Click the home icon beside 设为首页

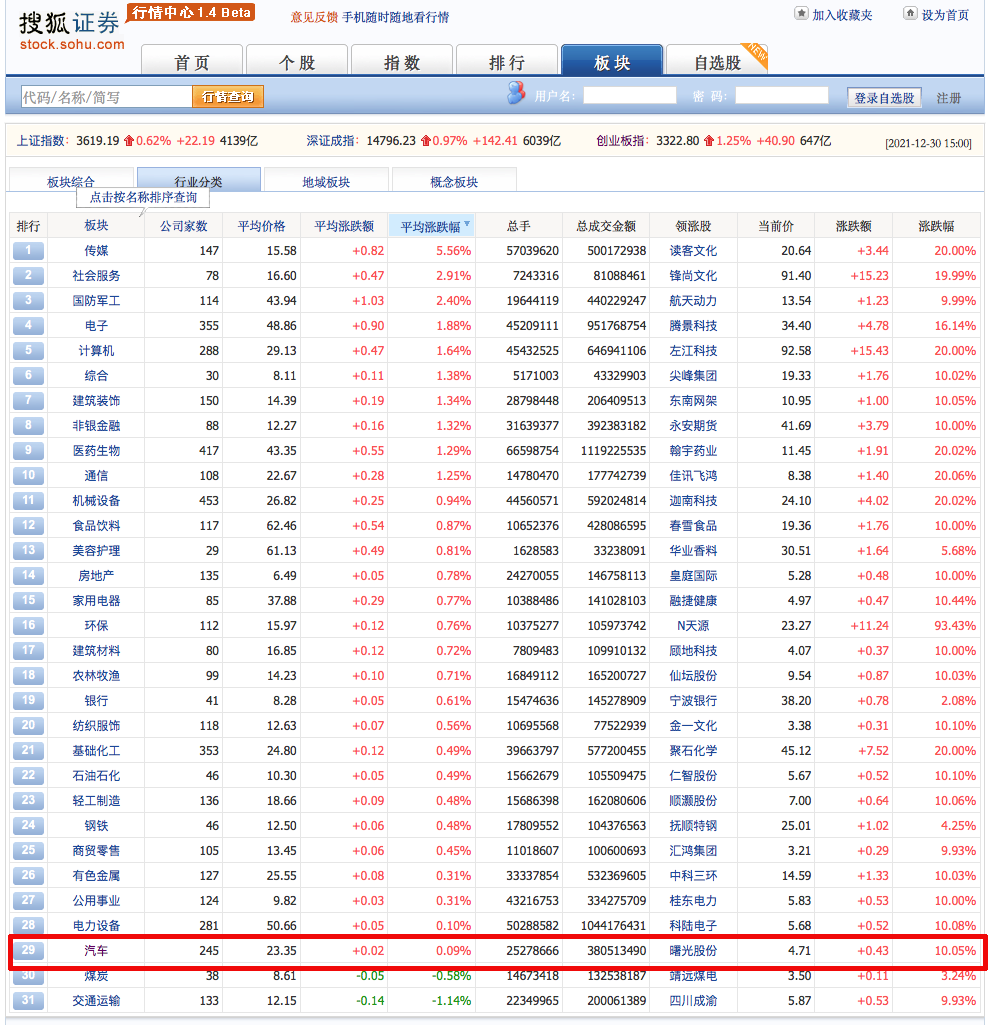click(910, 13)
